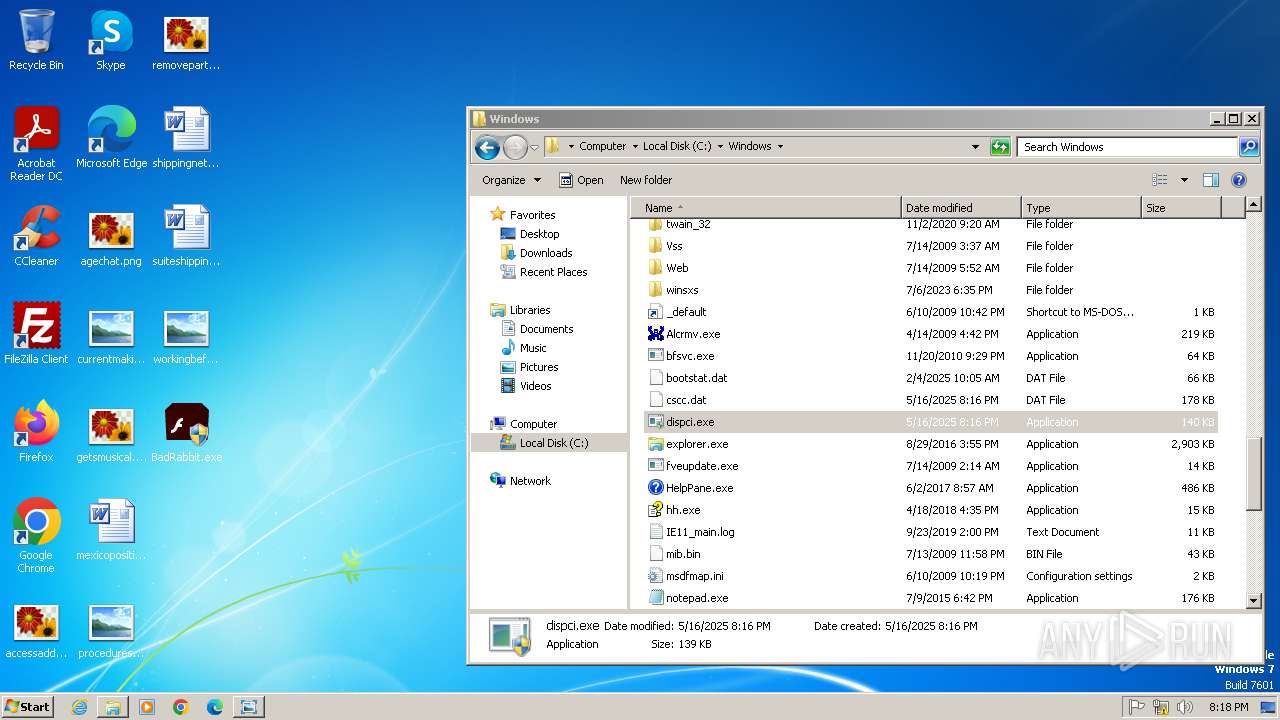
Task: Open Windows Media Player taskbar icon
Action: pos(147,707)
